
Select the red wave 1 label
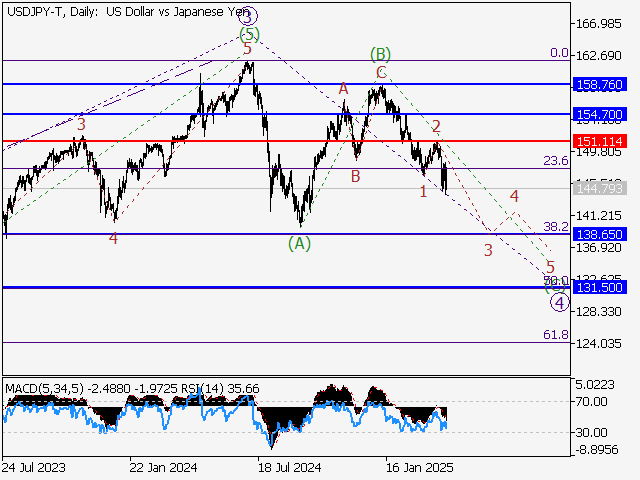424,191
